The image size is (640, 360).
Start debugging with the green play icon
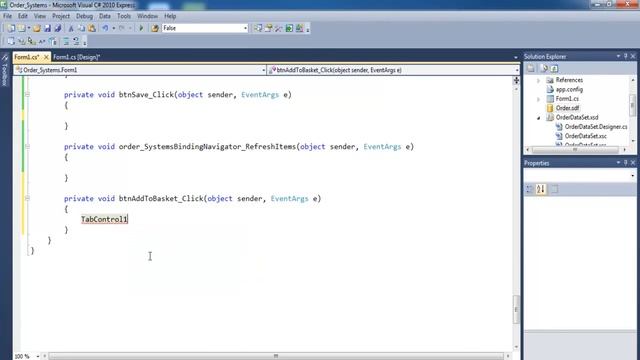pyautogui.click(x=141, y=28)
